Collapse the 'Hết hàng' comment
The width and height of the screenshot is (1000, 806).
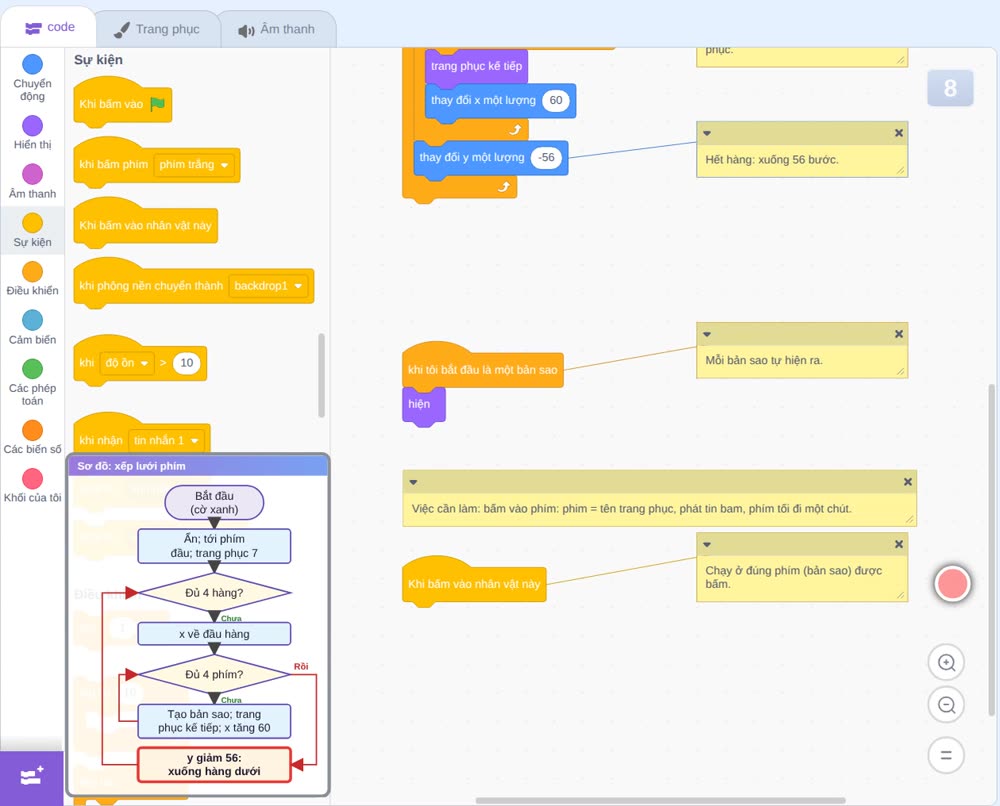click(x=707, y=133)
